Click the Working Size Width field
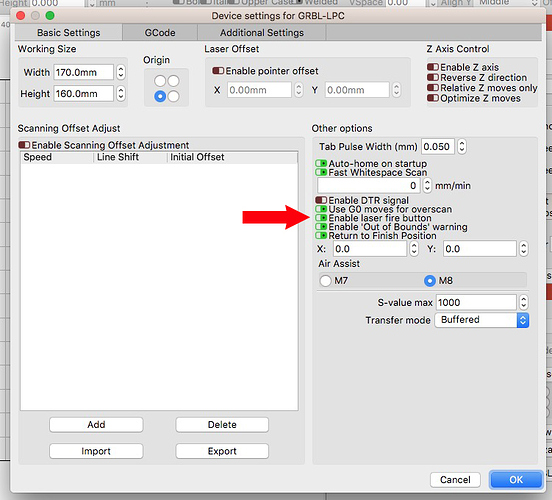This screenshot has width=552, height=500. [x=84, y=73]
